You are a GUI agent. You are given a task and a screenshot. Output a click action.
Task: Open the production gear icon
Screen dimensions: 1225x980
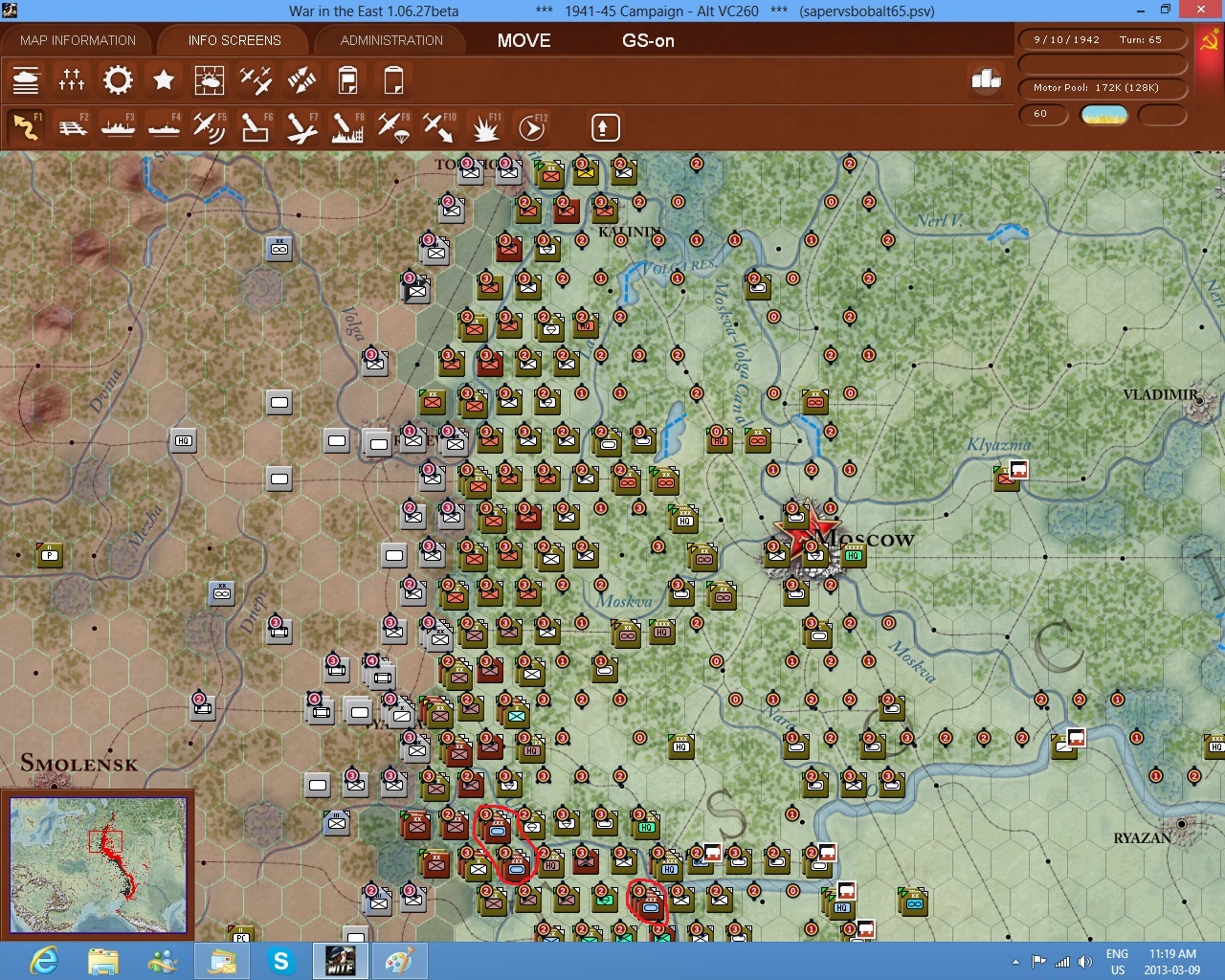[x=118, y=80]
